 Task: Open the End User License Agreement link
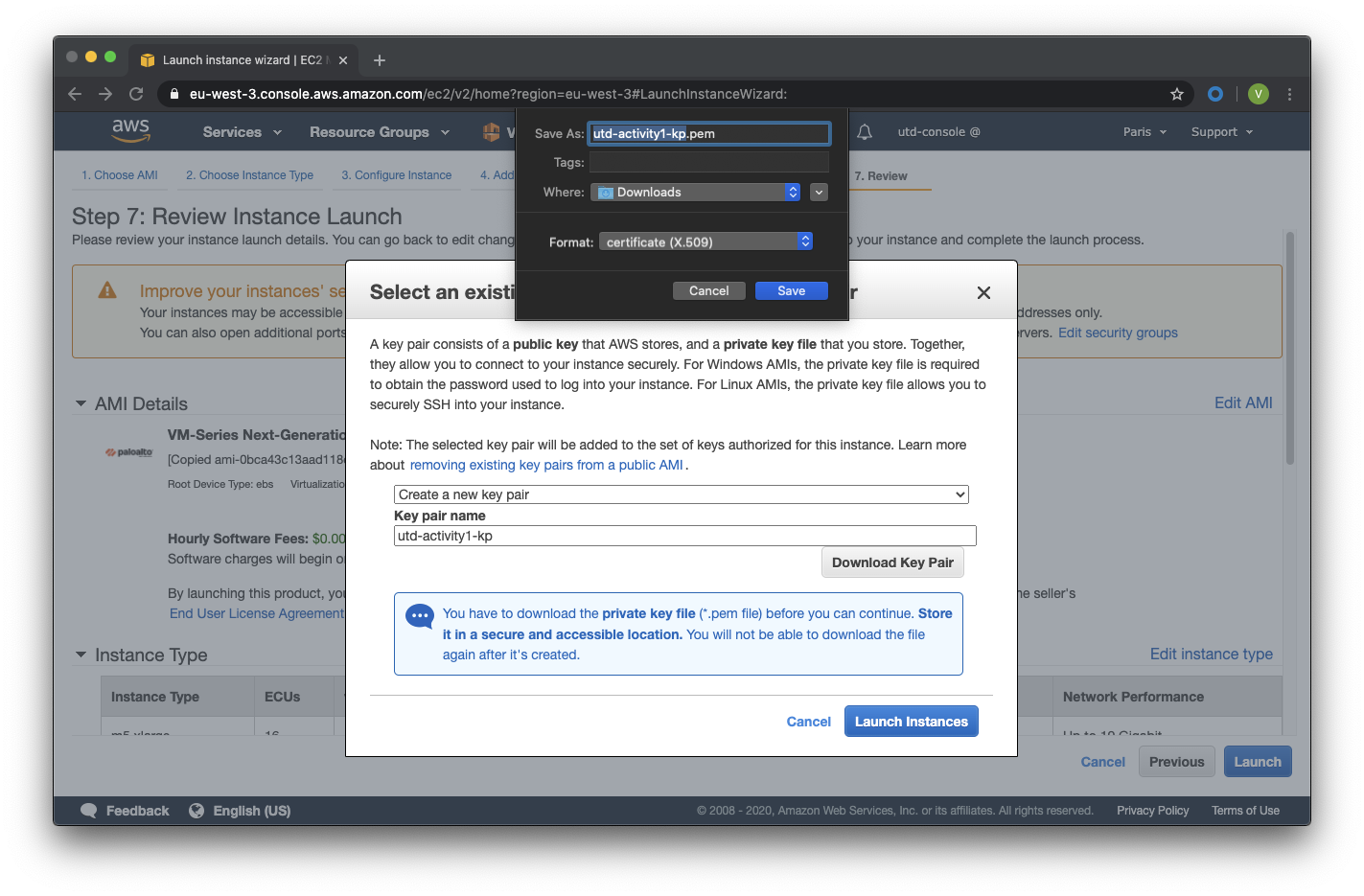(x=257, y=614)
